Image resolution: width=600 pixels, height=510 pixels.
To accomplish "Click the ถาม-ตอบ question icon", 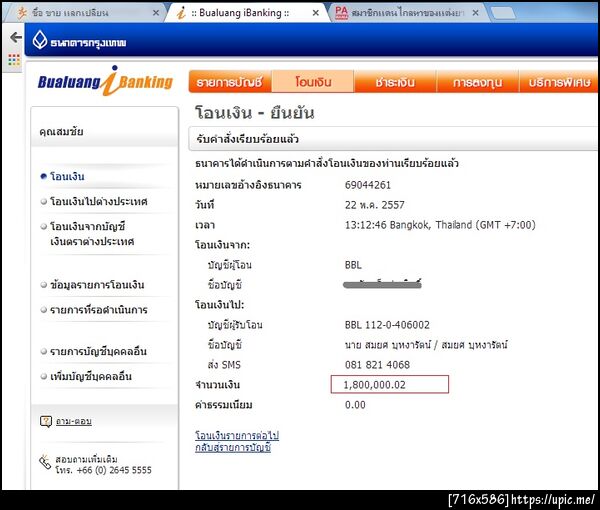I will point(46,422).
